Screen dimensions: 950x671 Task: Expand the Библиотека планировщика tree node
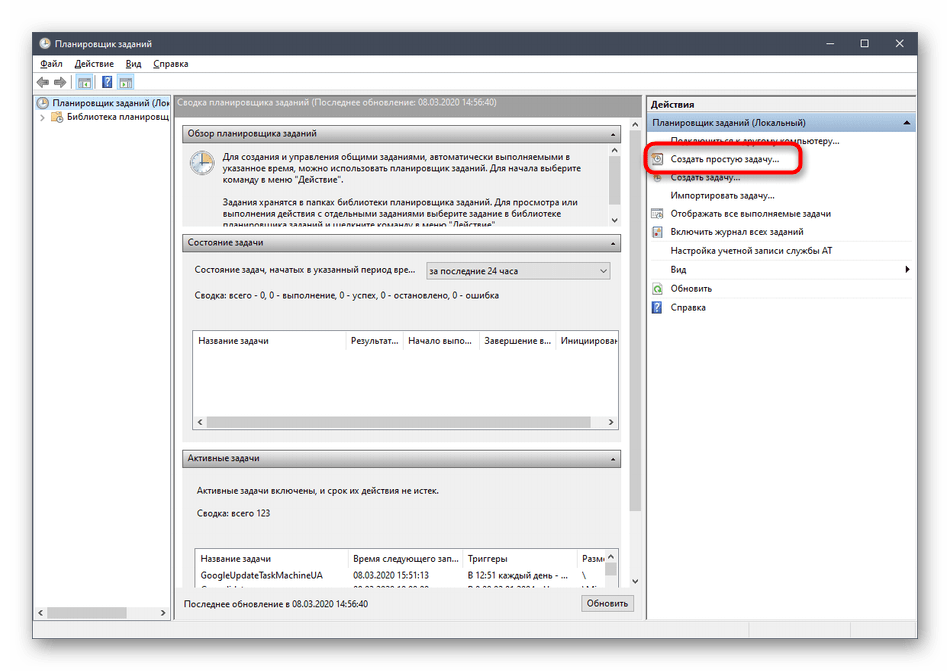click(42, 117)
